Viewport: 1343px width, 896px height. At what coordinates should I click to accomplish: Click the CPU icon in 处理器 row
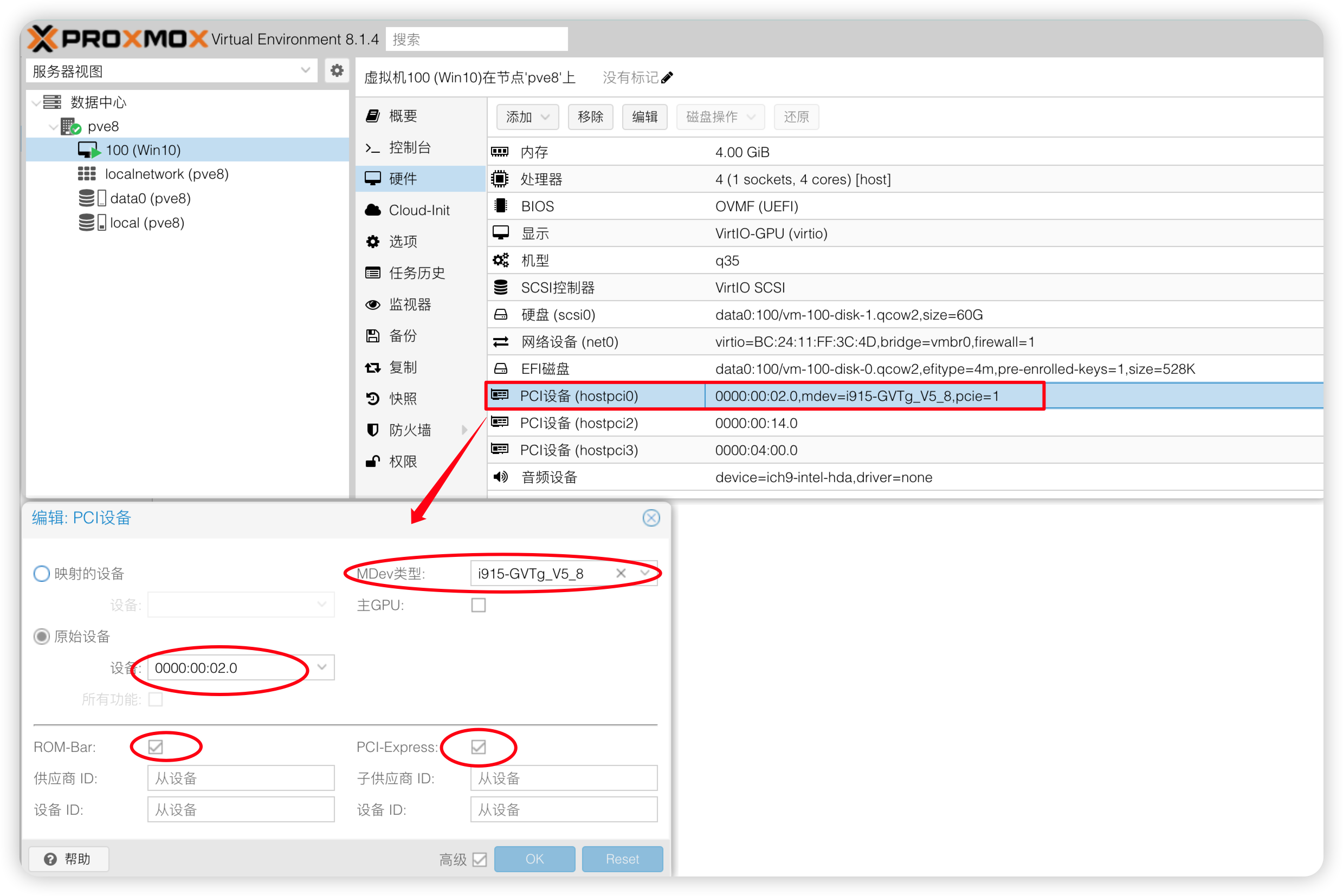(x=500, y=179)
